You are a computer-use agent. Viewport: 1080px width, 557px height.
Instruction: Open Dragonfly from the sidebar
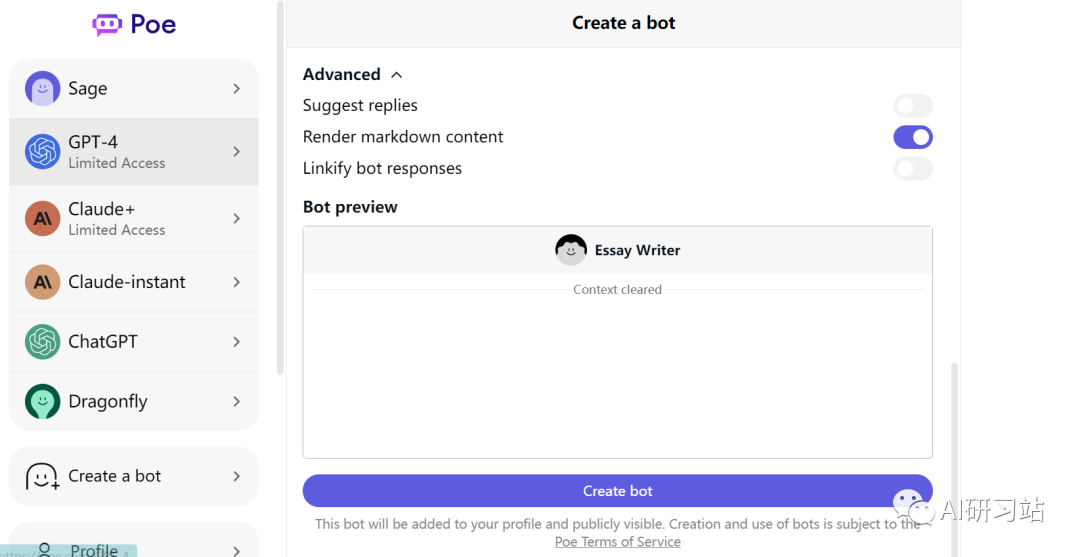click(x=134, y=401)
